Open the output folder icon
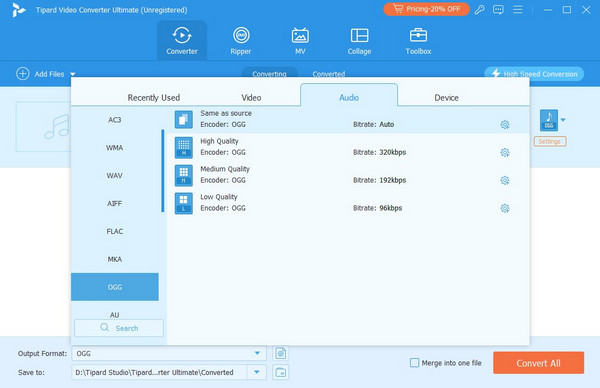Image resolution: width=600 pixels, height=388 pixels. 280,372
